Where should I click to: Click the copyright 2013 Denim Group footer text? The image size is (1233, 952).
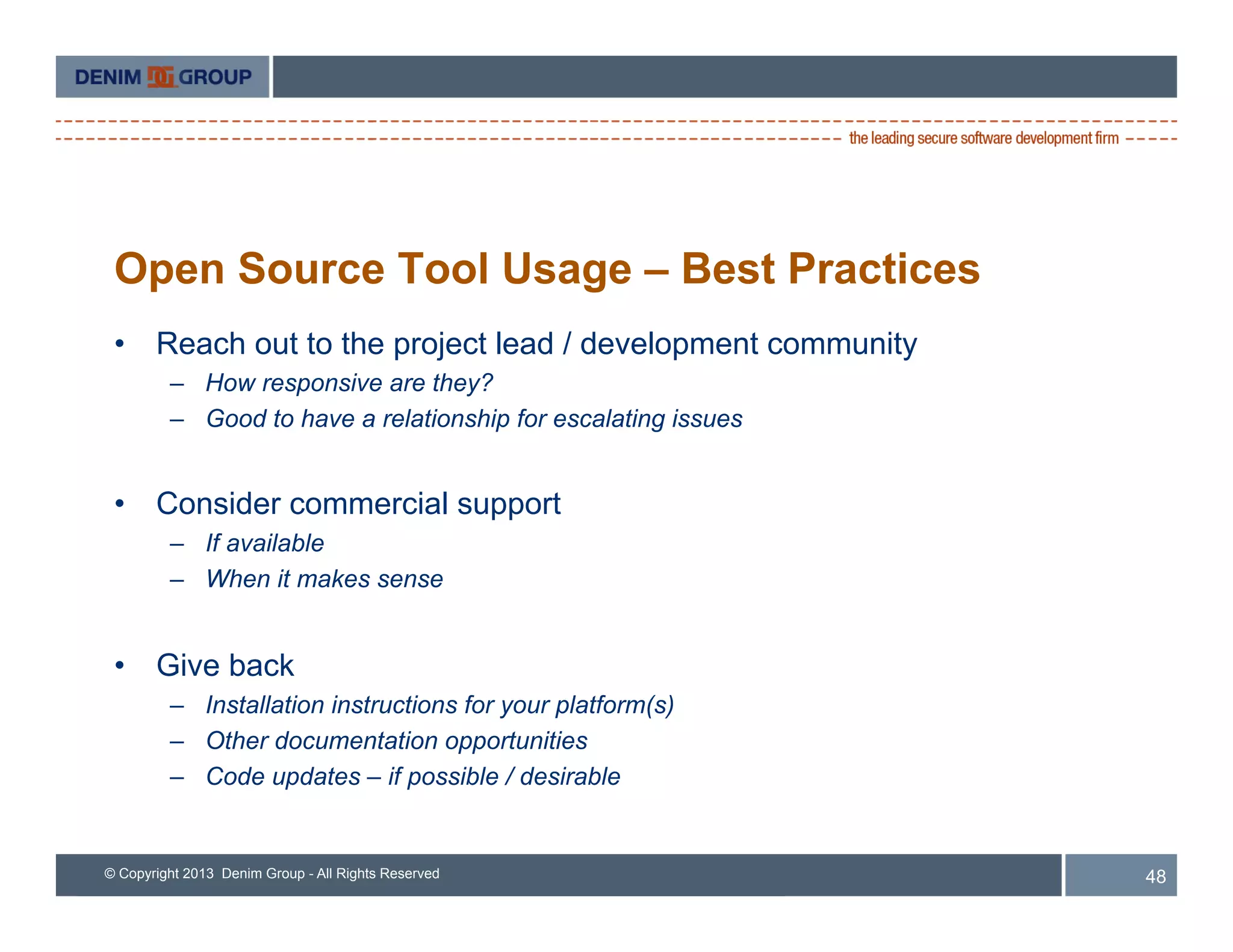click(x=272, y=874)
